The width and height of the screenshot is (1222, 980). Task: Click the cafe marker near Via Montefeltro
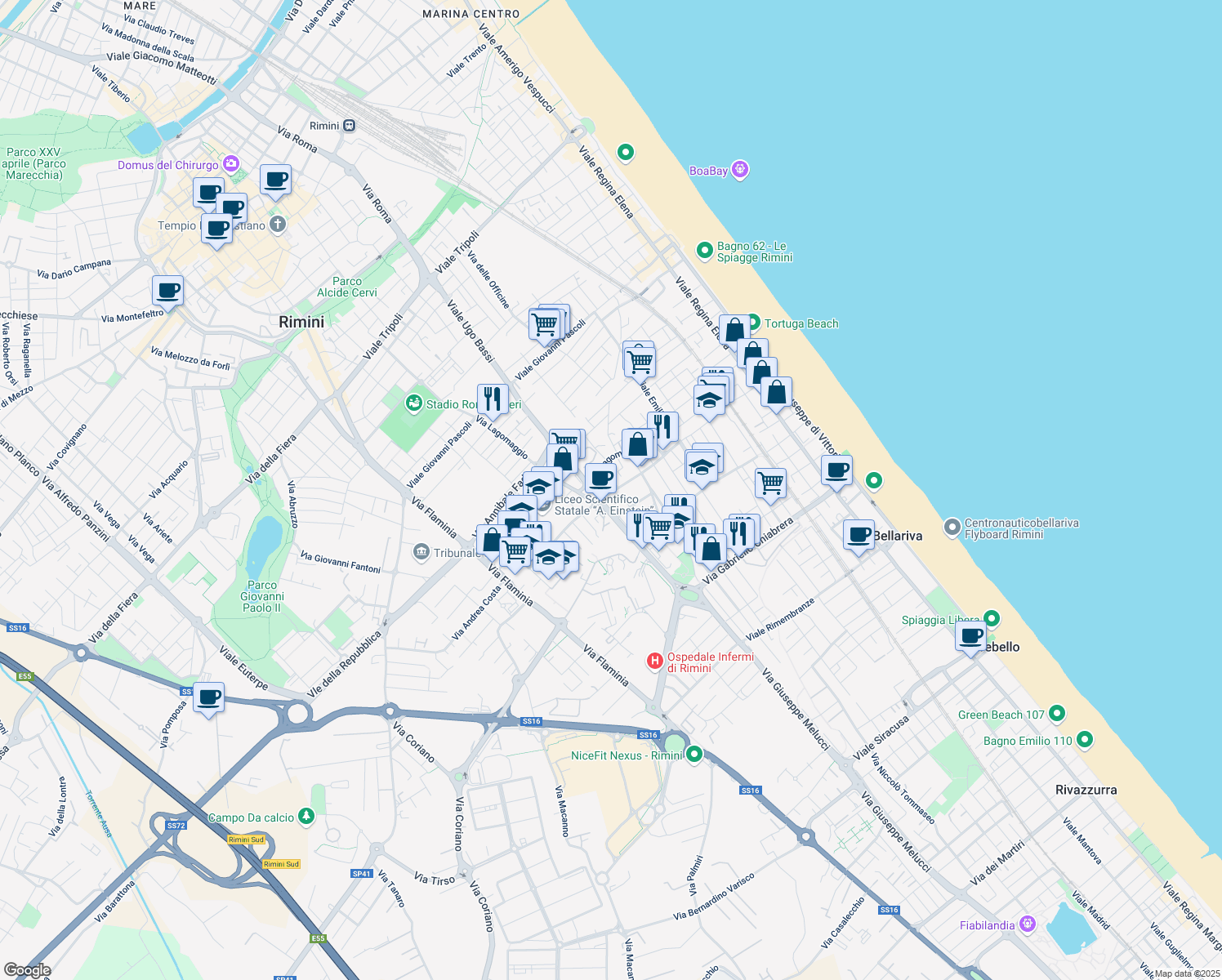(167, 292)
